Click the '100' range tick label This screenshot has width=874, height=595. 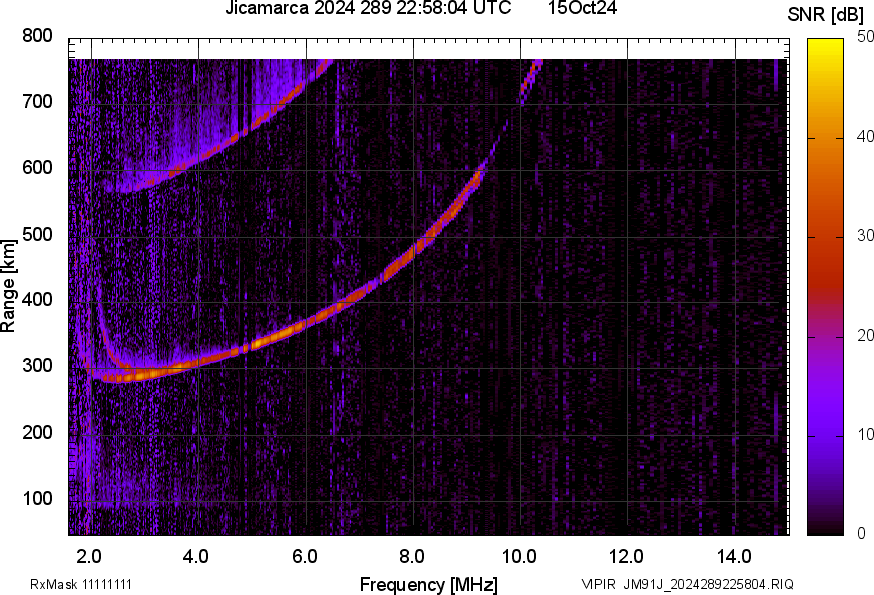(37, 498)
